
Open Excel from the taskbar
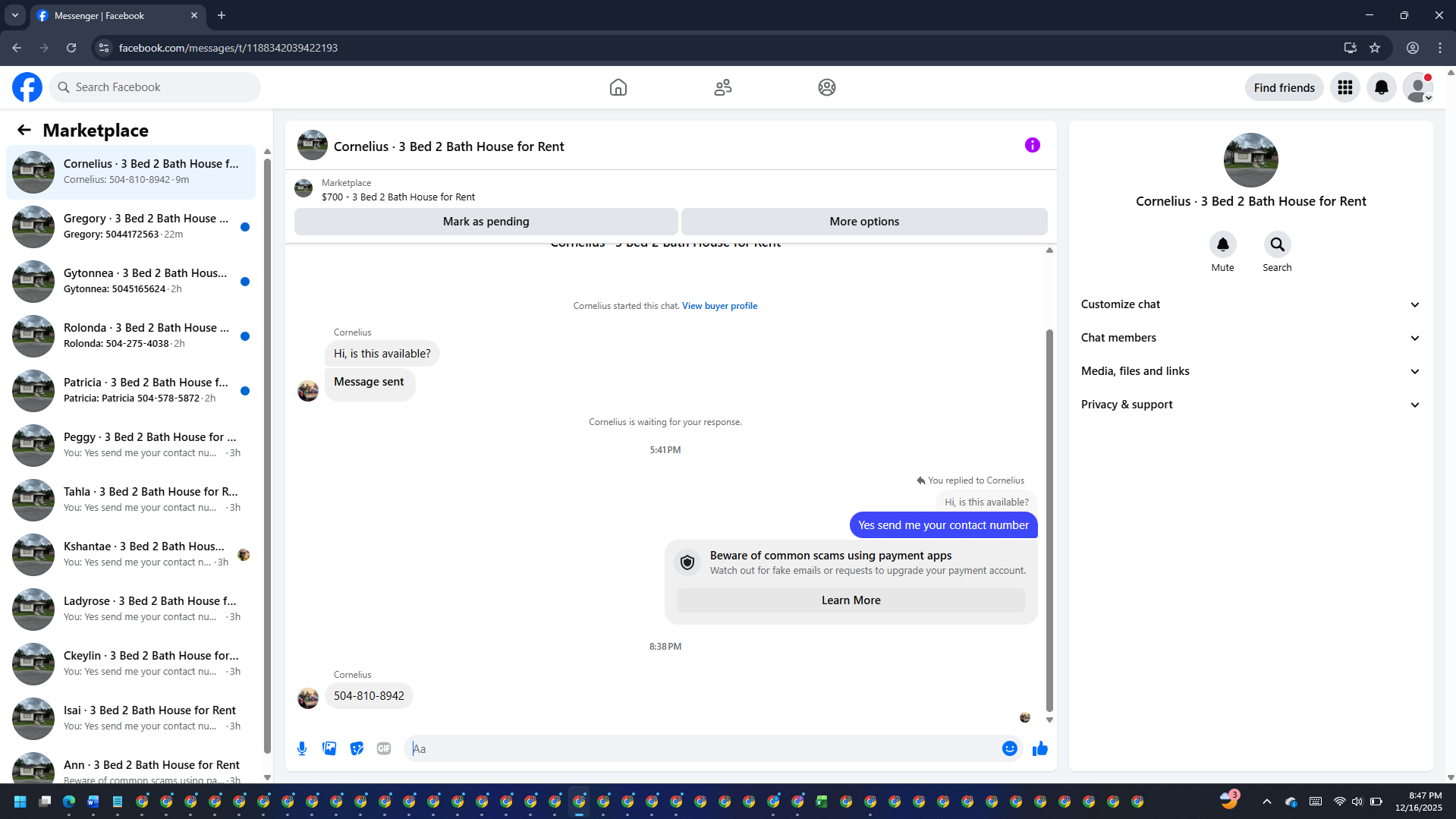(822, 802)
